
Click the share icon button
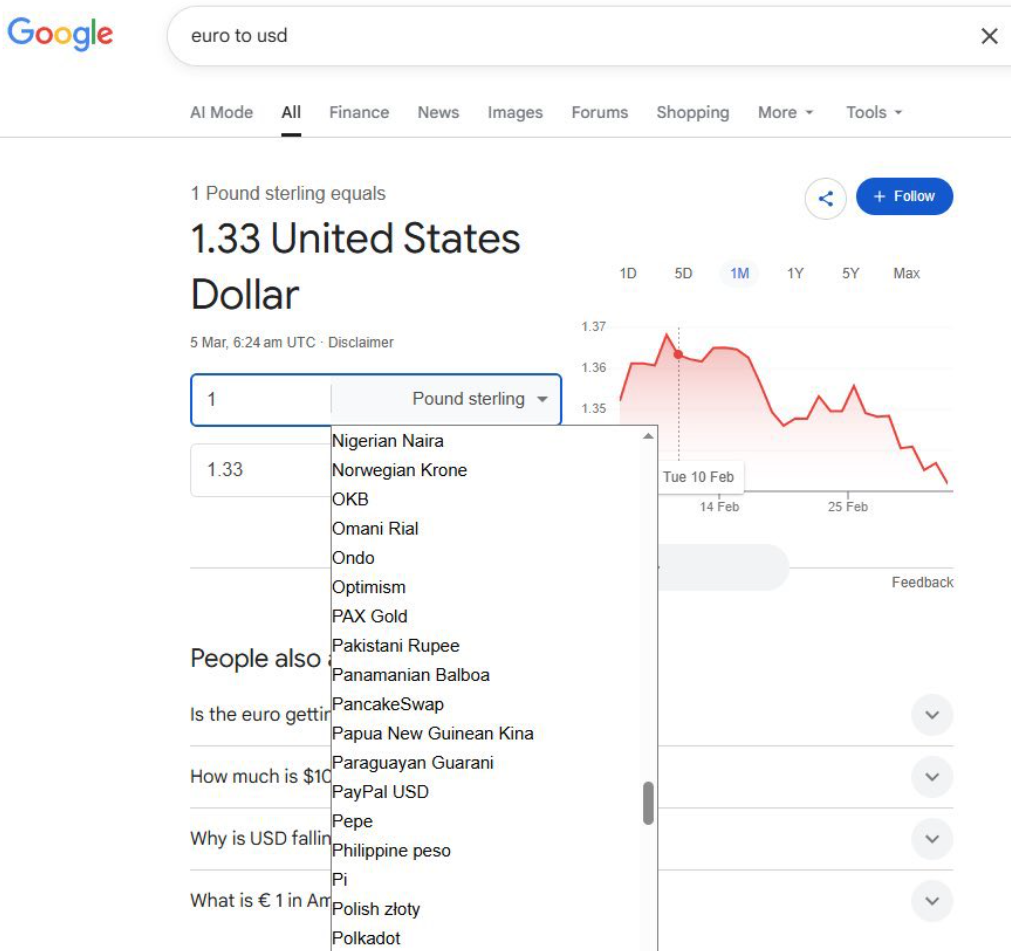(x=825, y=198)
